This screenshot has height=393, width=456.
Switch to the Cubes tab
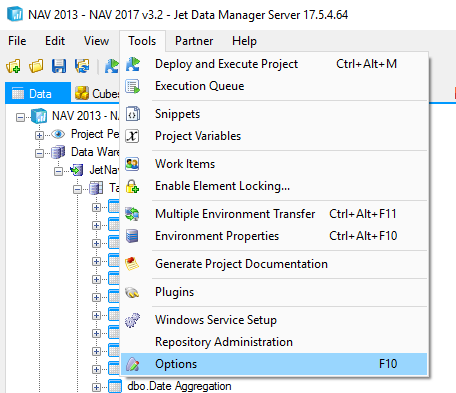point(97,94)
